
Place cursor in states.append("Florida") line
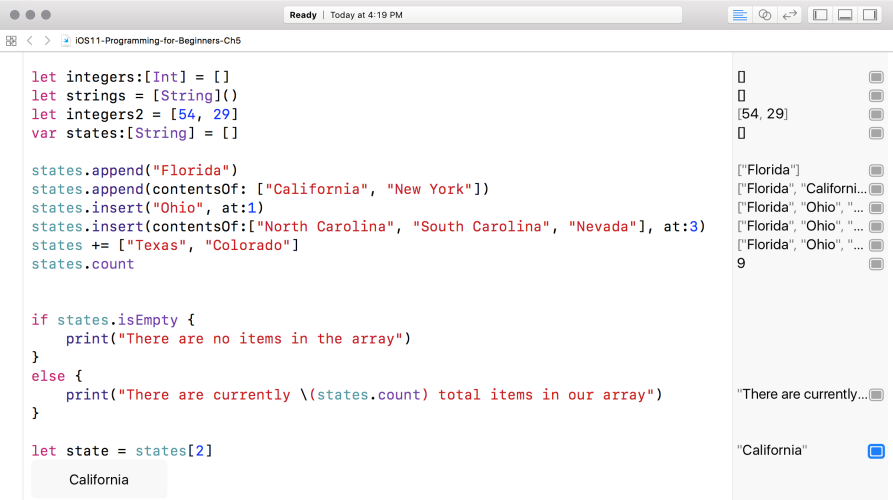click(134, 170)
